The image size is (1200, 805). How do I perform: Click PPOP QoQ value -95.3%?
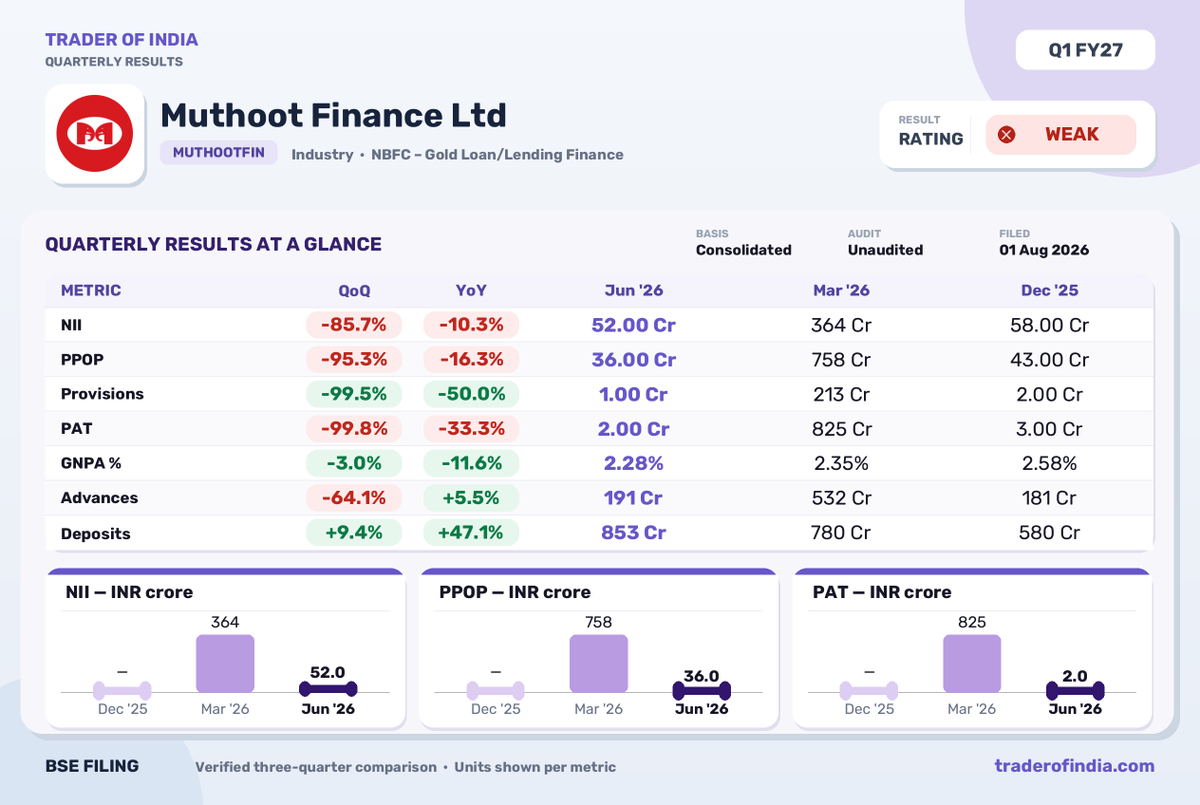[354, 359]
